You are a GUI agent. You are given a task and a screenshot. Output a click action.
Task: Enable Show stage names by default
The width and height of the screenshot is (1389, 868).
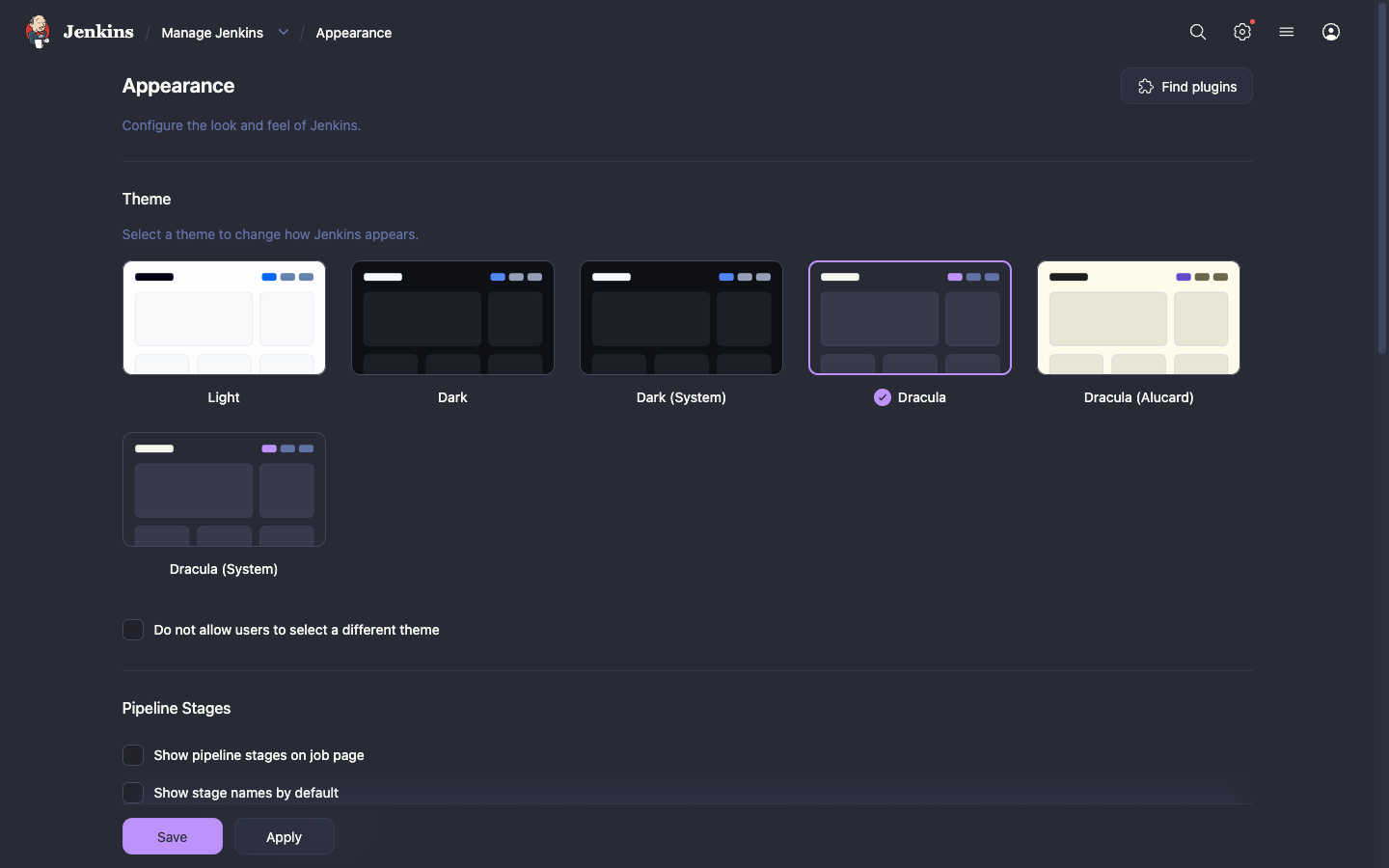(133, 793)
